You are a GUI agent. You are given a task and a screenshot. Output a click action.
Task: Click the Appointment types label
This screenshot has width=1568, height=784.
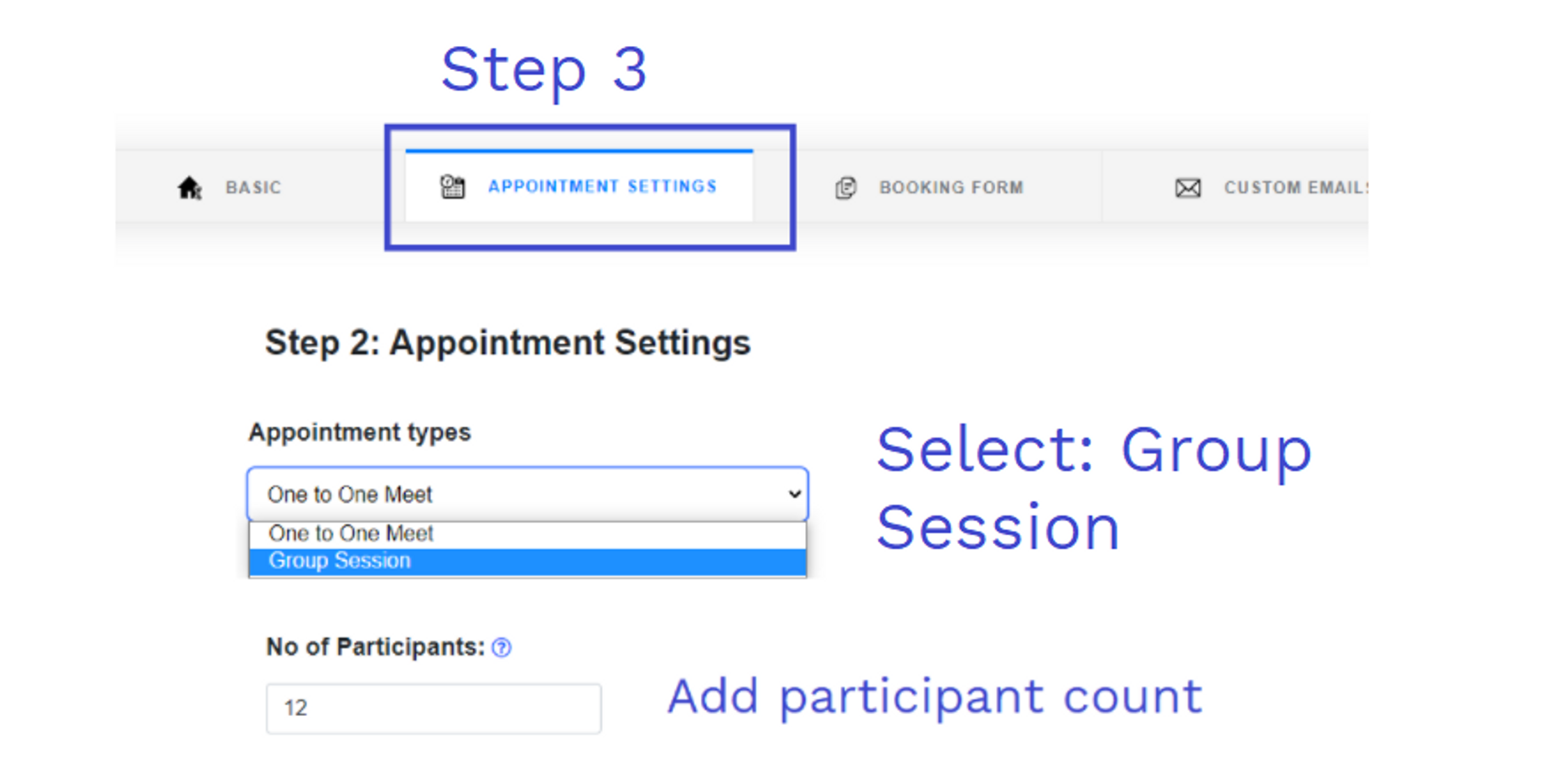point(360,432)
